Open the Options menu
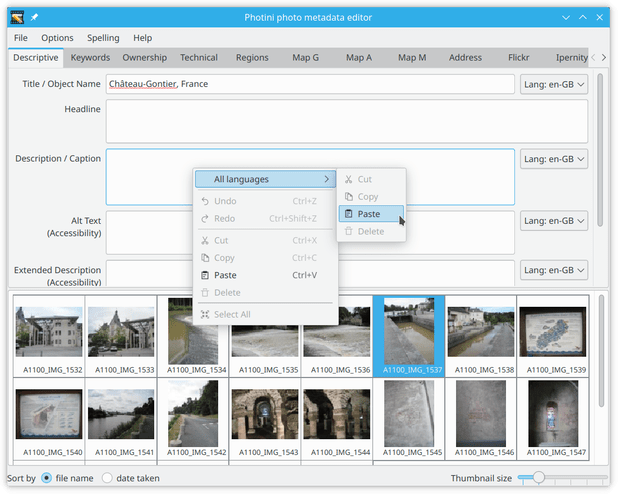The image size is (618, 494). point(57,38)
